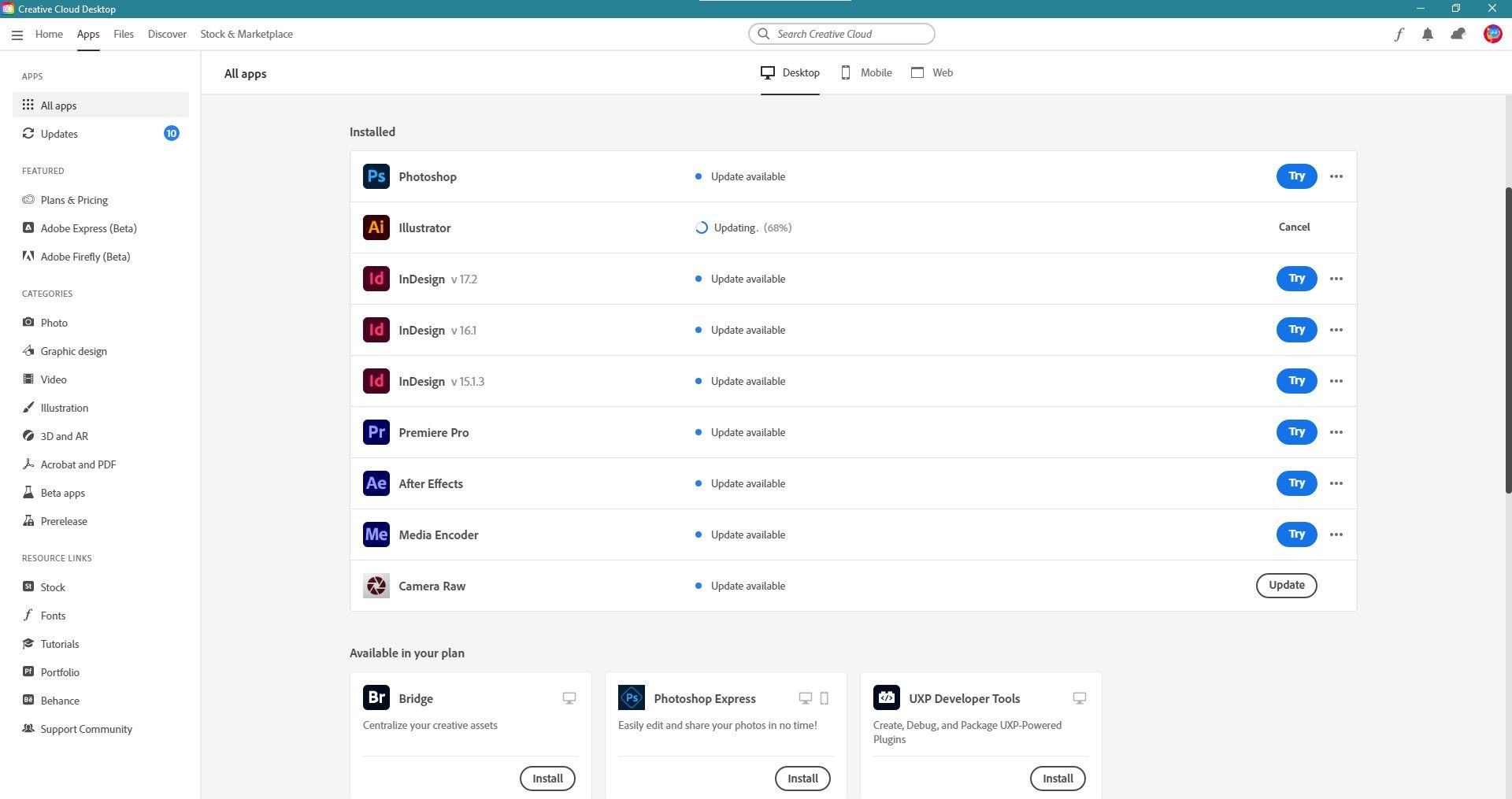
Task: Click the Premiere Pro app icon
Action: pyautogui.click(x=376, y=432)
